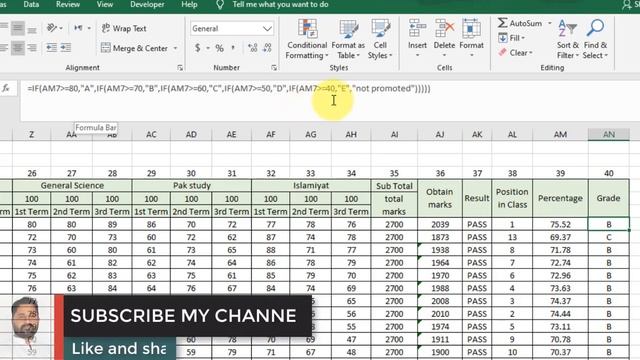Click Decrease Decimal icon
The width and height of the screenshot is (640, 360).
[x=267, y=48]
